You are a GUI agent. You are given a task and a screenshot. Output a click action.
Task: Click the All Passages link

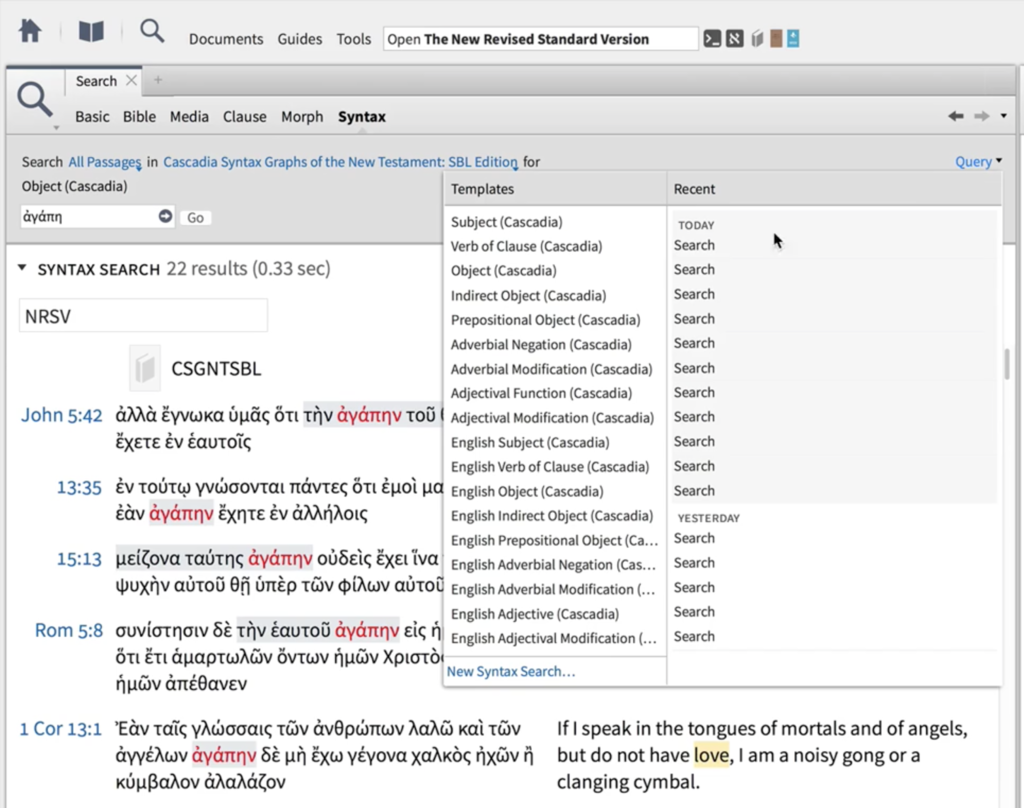(x=104, y=161)
